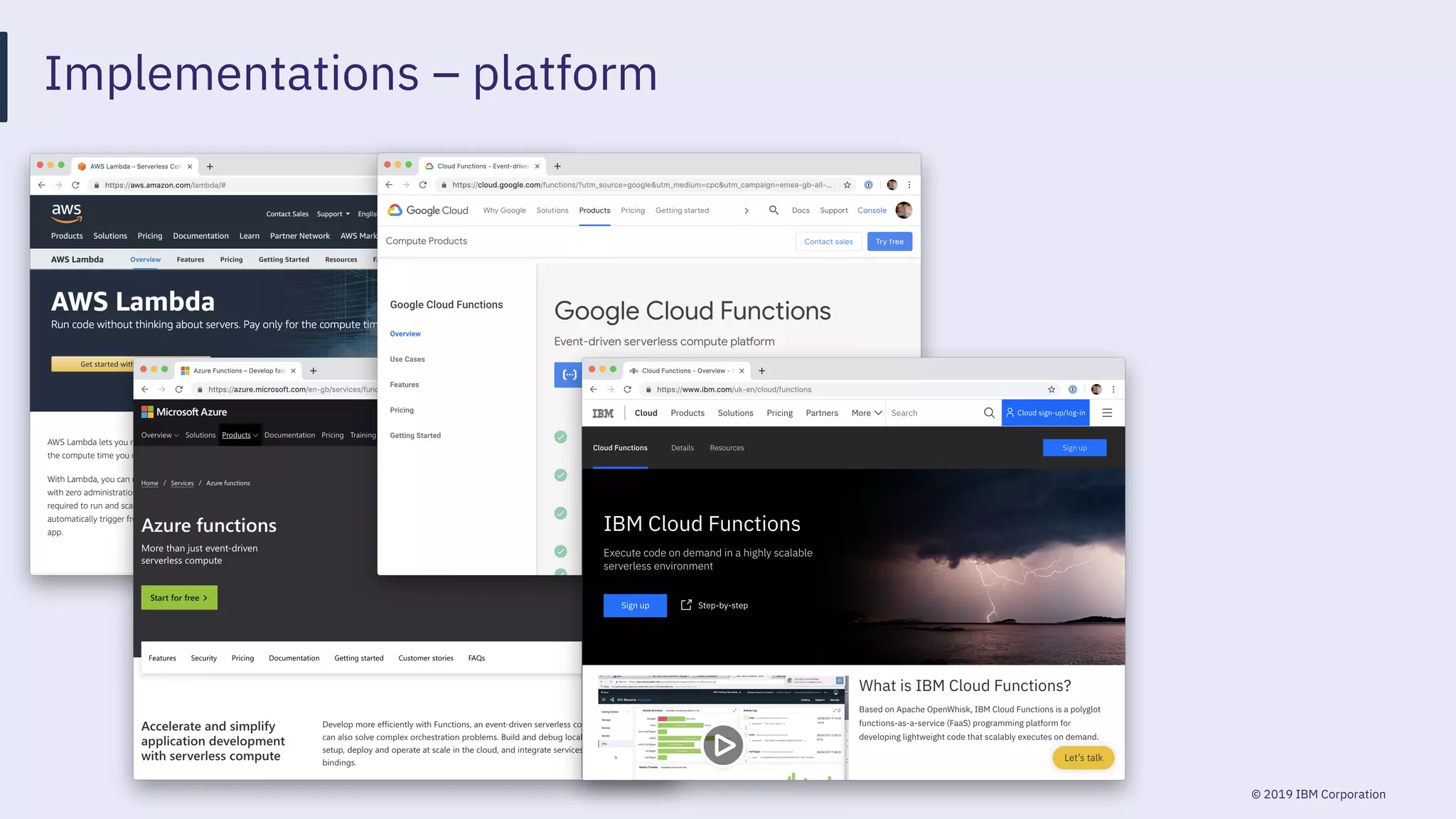Screen dimensions: 1456x819
Task: Expand the More dropdown on IBM nav
Action: click(x=867, y=413)
